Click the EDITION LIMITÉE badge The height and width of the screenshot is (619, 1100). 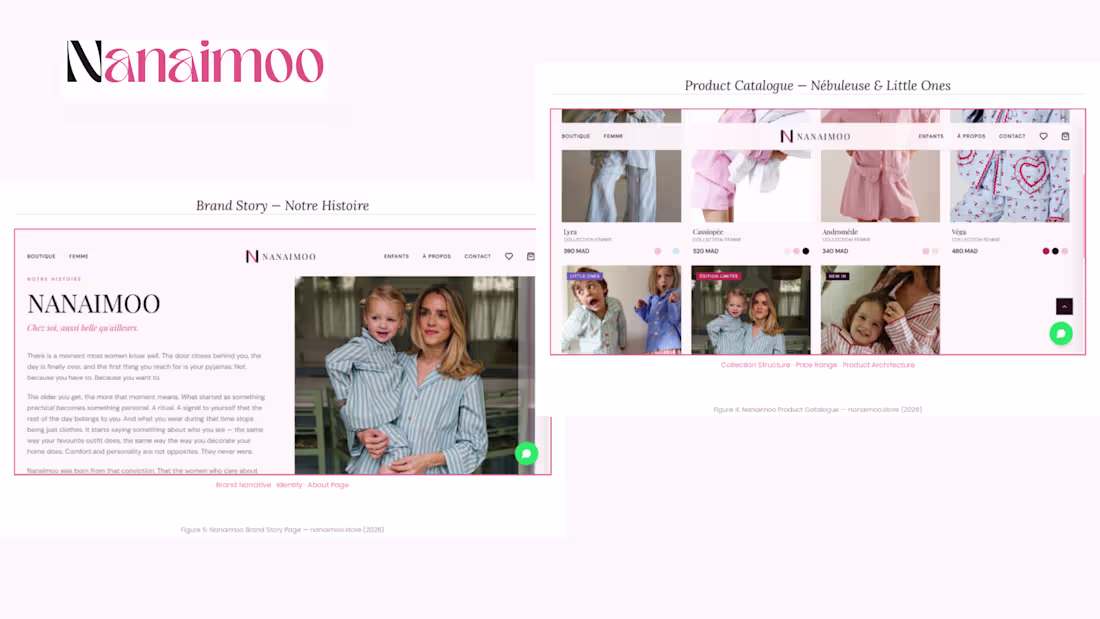click(x=718, y=276)
